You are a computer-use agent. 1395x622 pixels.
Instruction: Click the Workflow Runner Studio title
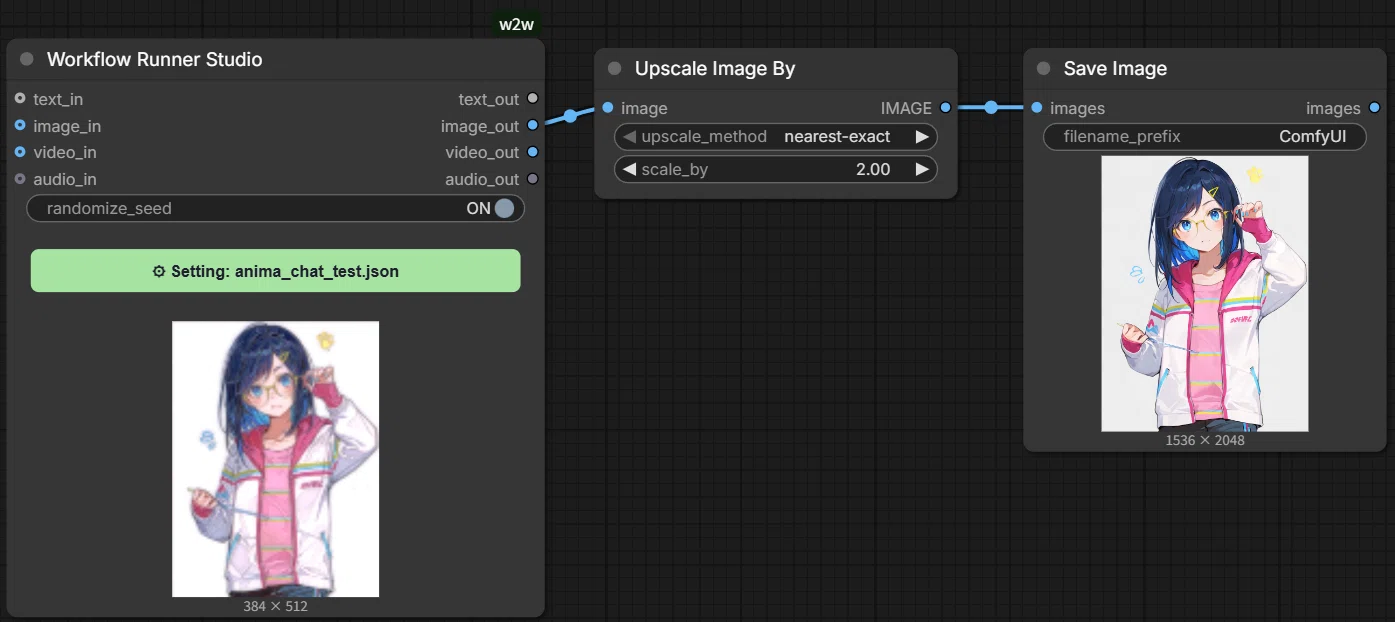click(x=154, y=59)
